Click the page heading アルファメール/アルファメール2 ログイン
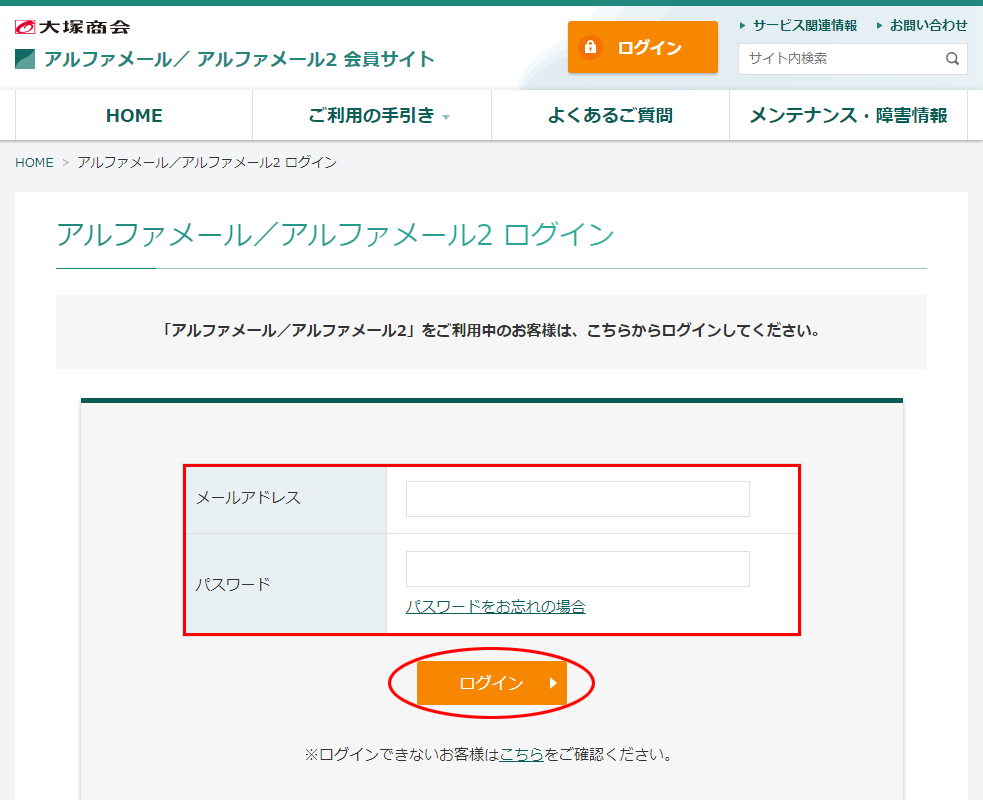 [335, 234]
